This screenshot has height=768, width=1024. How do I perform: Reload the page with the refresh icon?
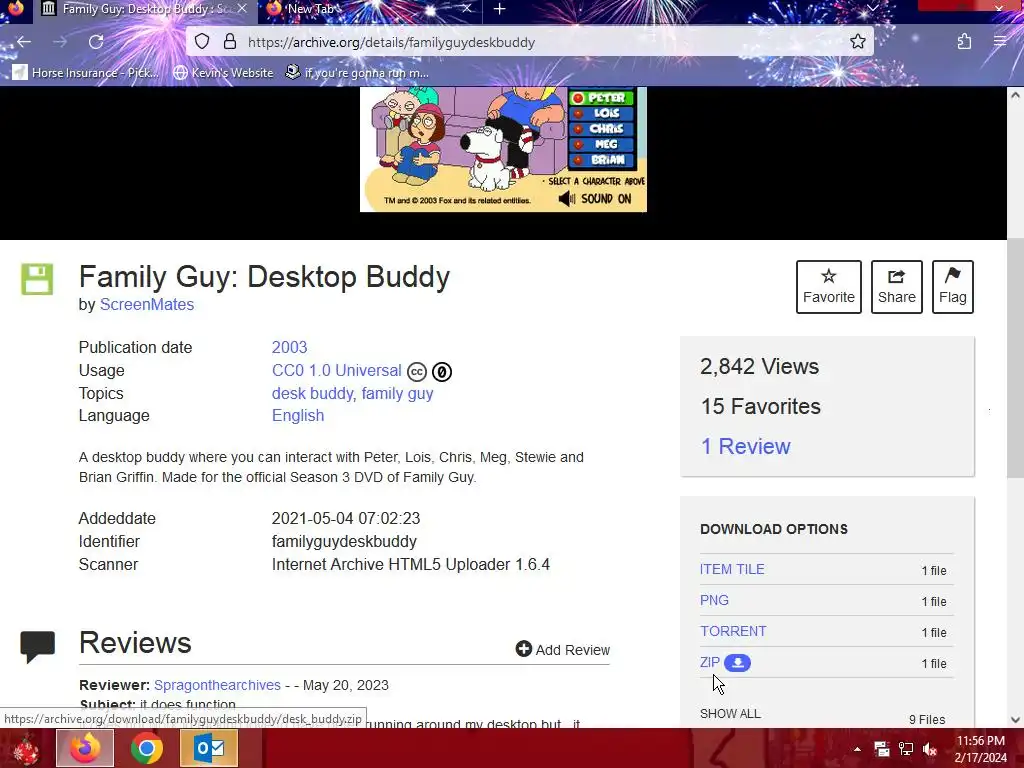[x=96, y=42]
